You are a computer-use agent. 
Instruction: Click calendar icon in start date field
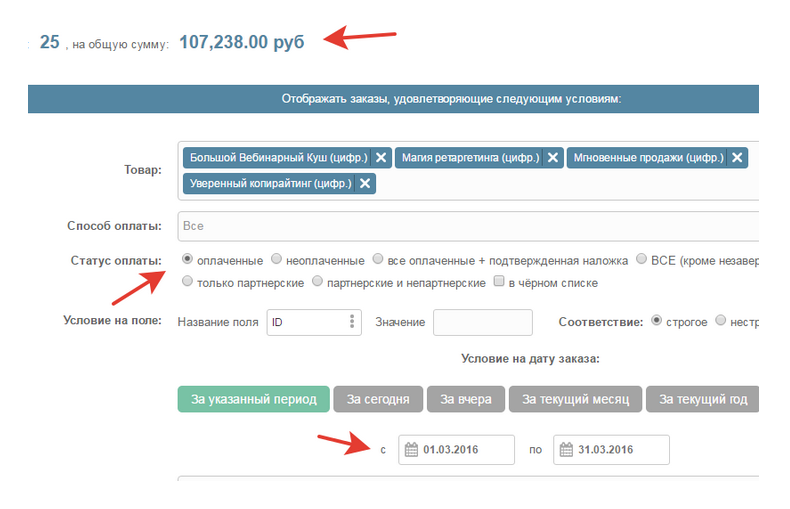click(x=411, y=450)
